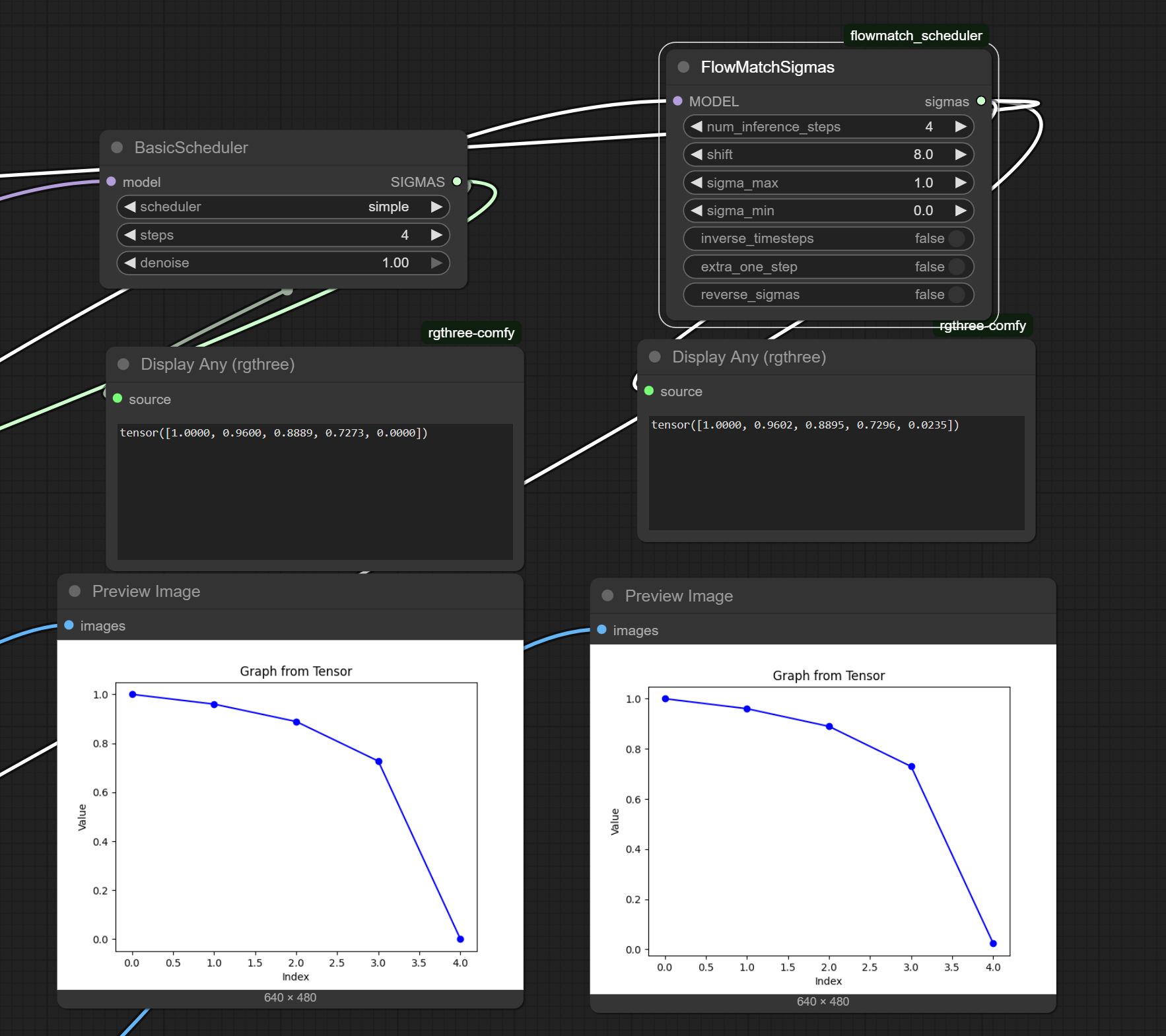This screenshot has width=1166, height=1036.
Task: Increase shift value
Action: 961,155
